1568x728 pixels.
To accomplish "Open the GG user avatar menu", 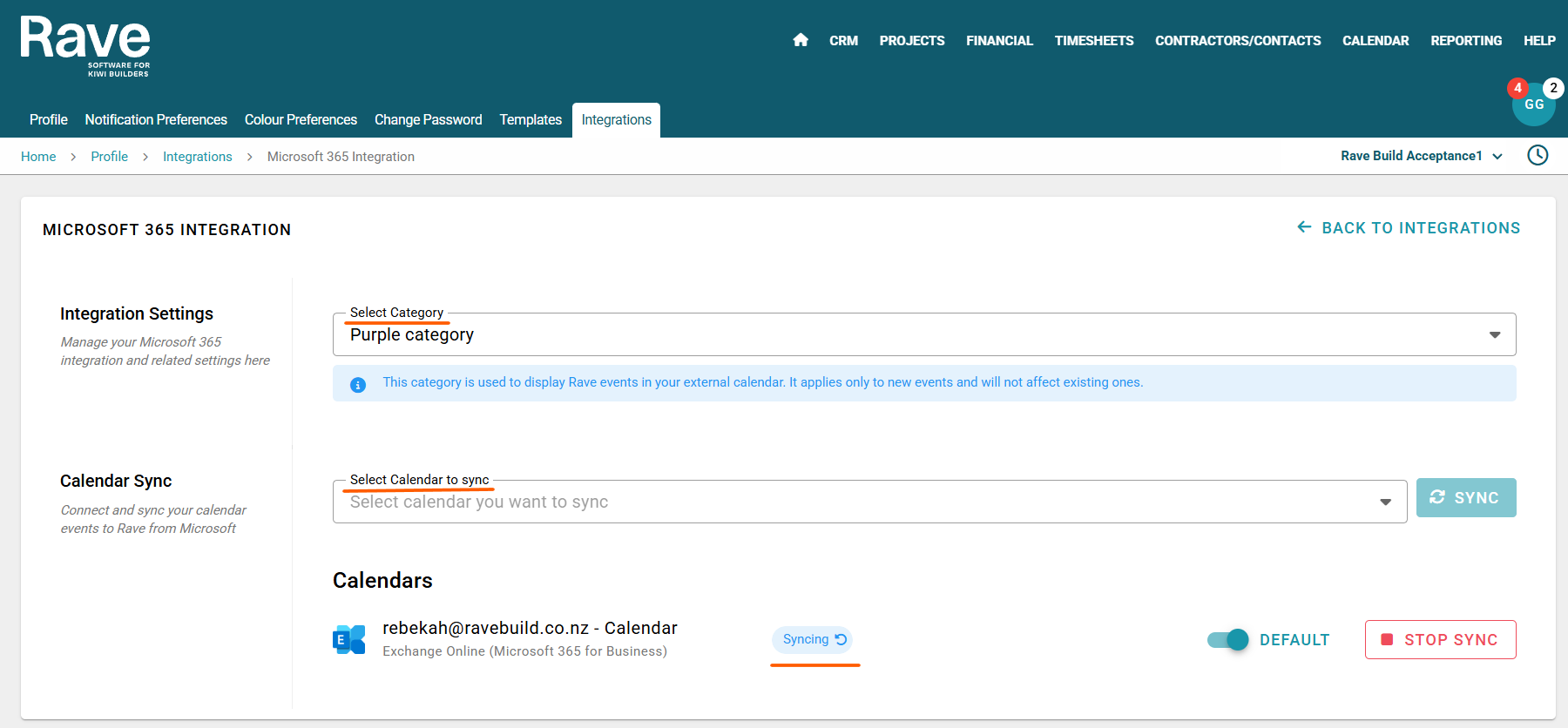I will point(1534,104).
